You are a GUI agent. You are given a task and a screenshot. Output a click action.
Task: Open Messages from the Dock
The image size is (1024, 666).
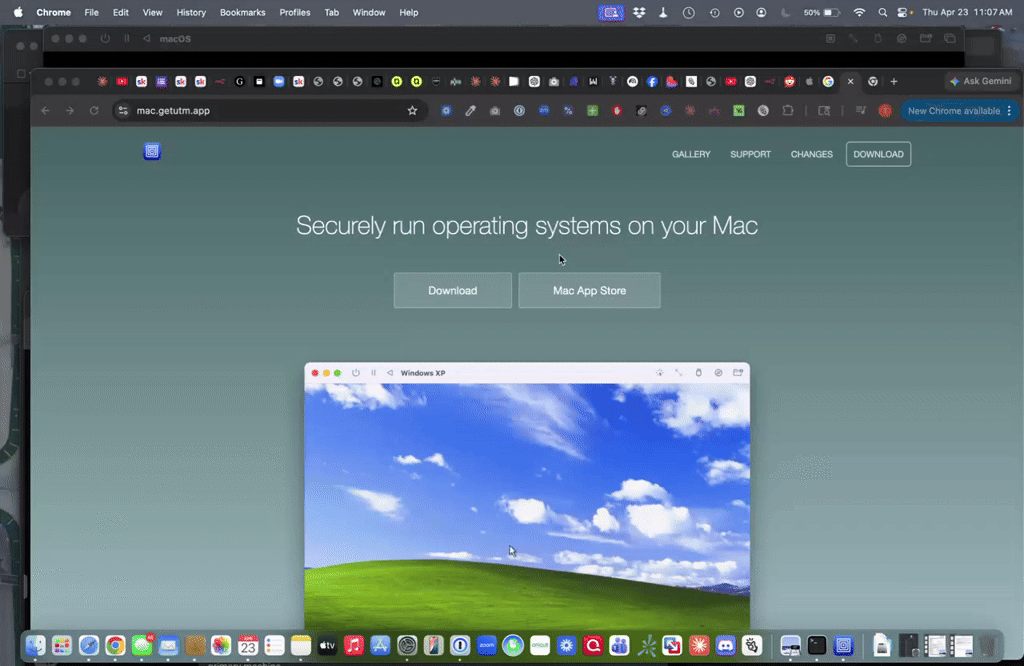click(x=142, y=646)
